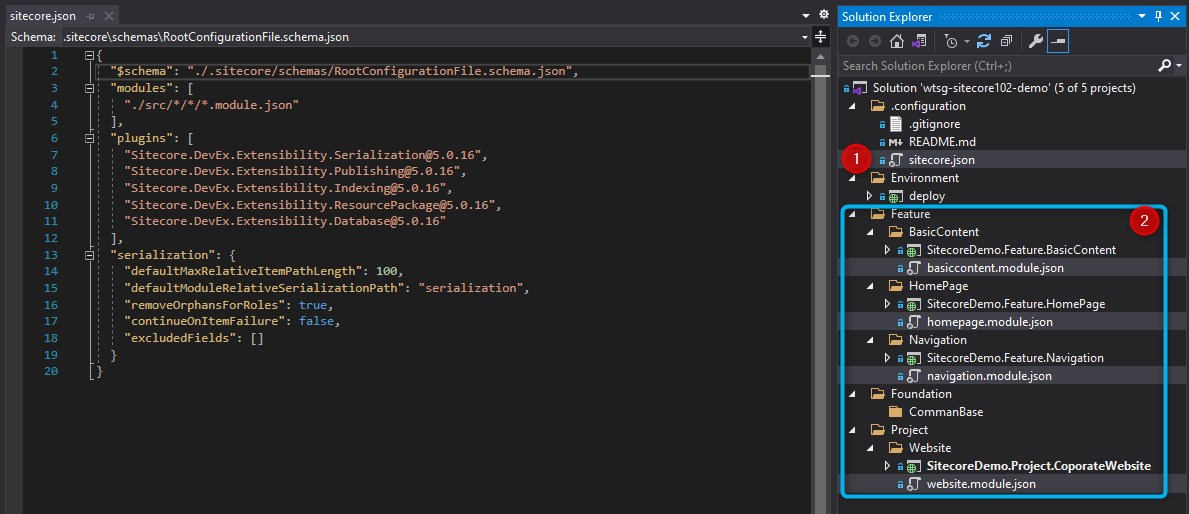This screenshot has width=1189, height=514.
Task: Expand SitecoreDemo.Feature.BasicContent project arrow
Action: pos(887,249)
